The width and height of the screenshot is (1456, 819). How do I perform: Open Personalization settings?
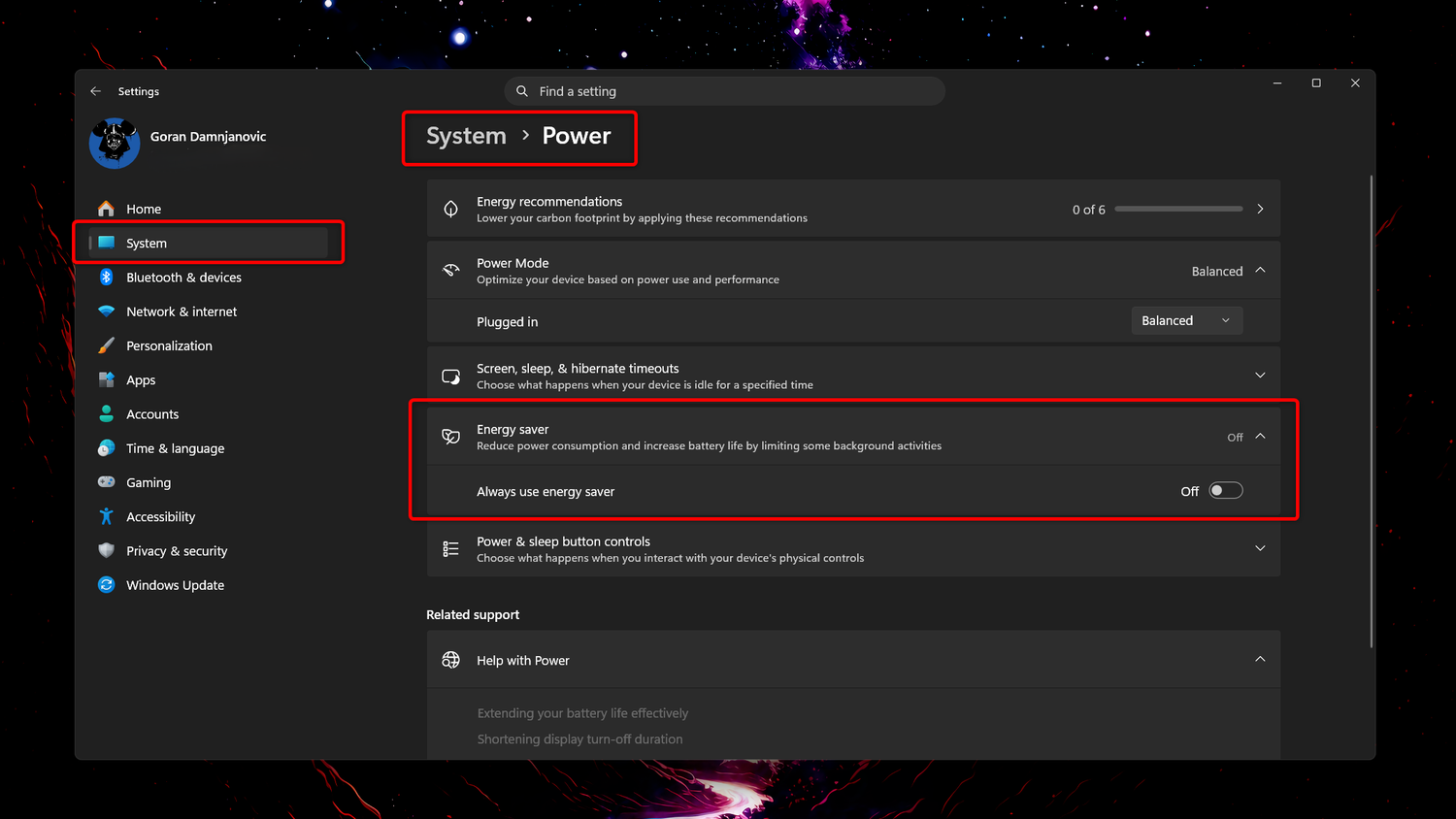[209, 345]
